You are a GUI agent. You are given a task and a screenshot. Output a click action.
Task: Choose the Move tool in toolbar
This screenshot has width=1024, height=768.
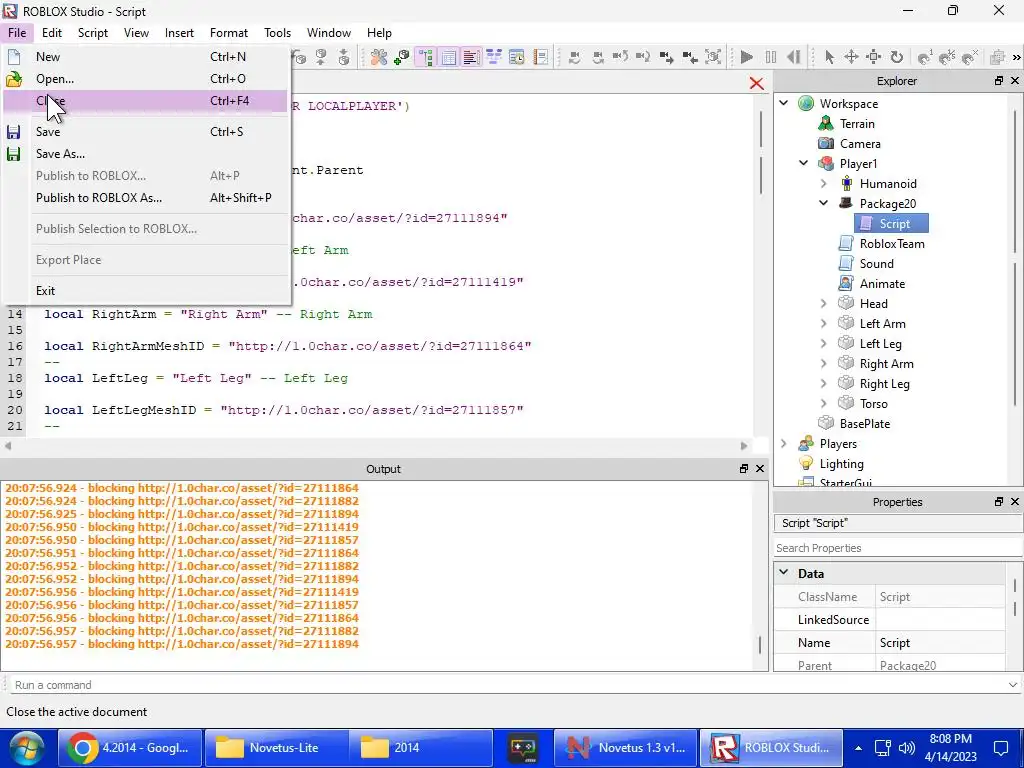click(x=851, y=57)
